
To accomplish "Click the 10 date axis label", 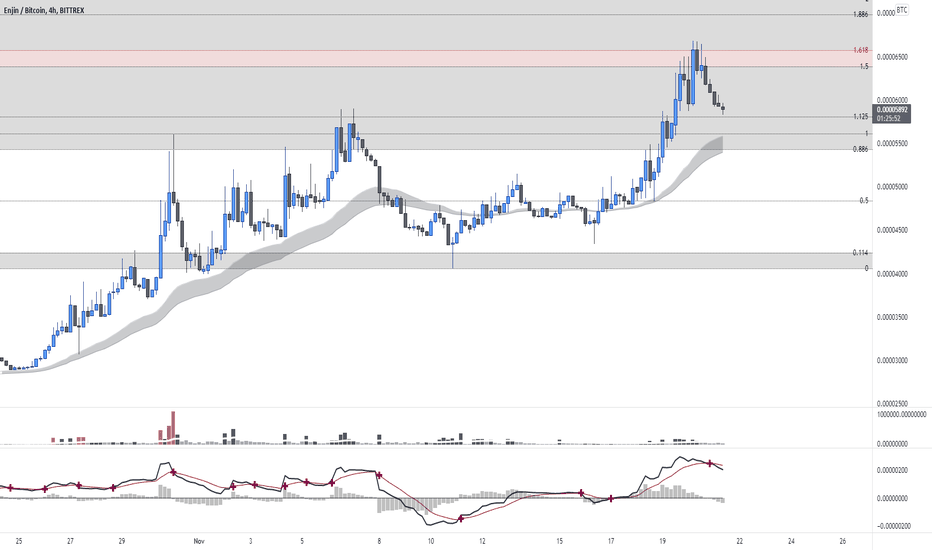I will tap(431, 542).
